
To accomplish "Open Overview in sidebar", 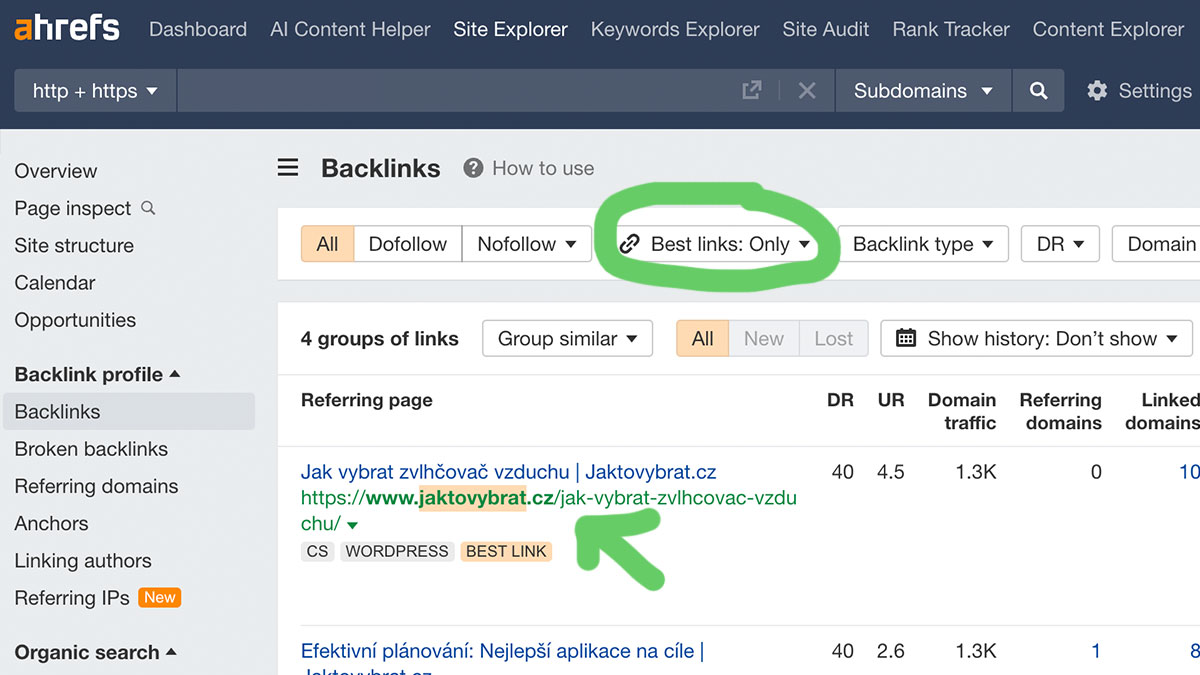I will click(56, 171).
